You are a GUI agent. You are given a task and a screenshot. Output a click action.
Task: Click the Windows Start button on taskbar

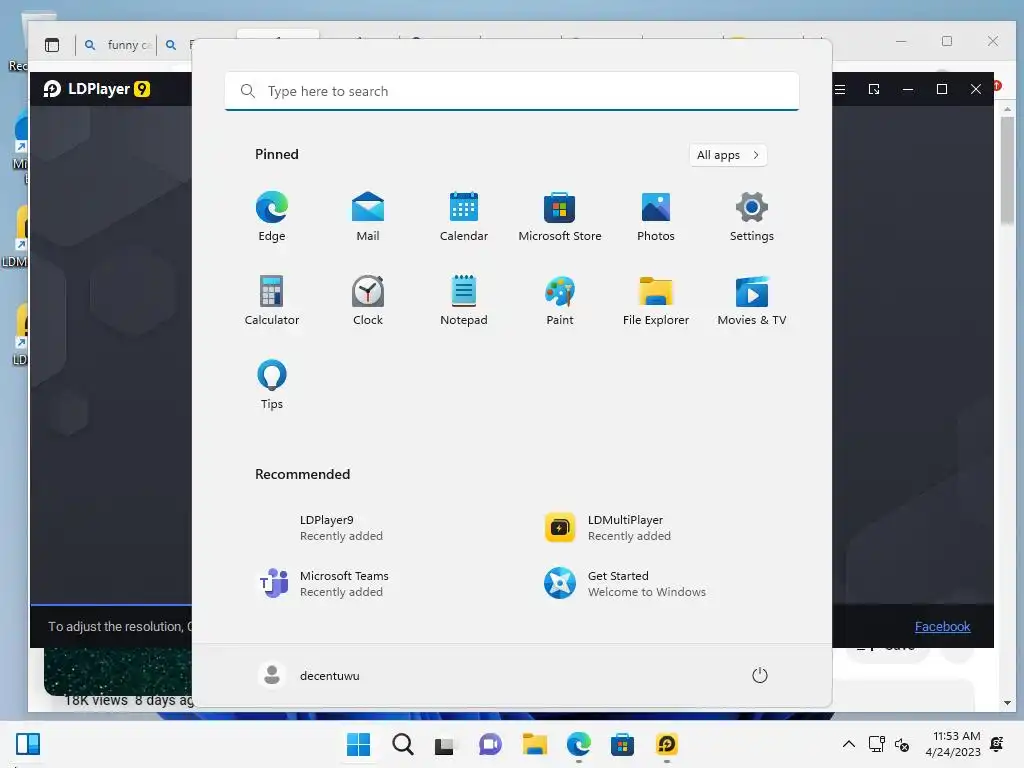(x=359, y=744)
